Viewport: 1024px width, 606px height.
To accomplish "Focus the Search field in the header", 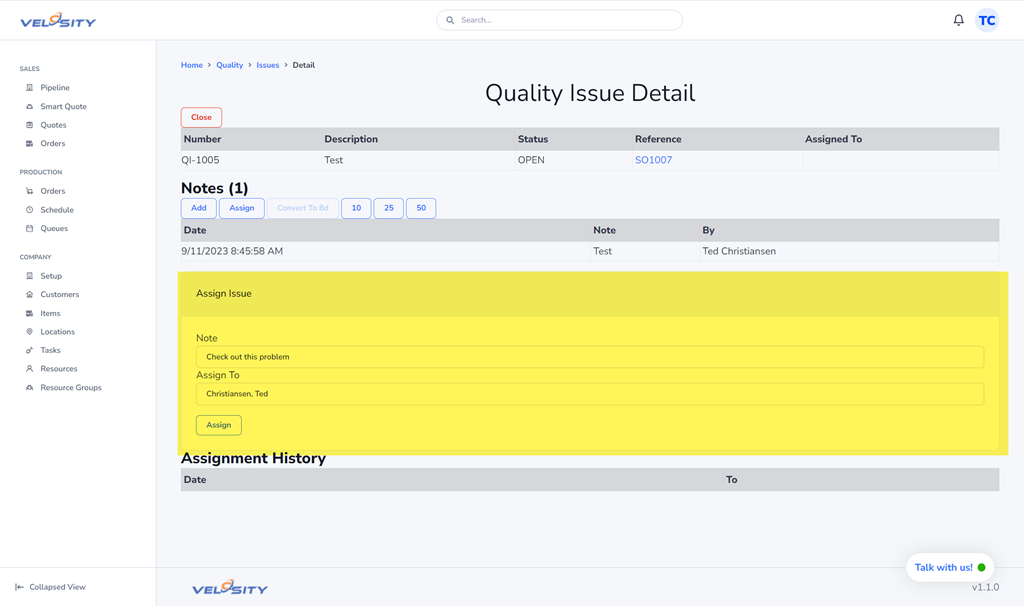I will [560, 20].
